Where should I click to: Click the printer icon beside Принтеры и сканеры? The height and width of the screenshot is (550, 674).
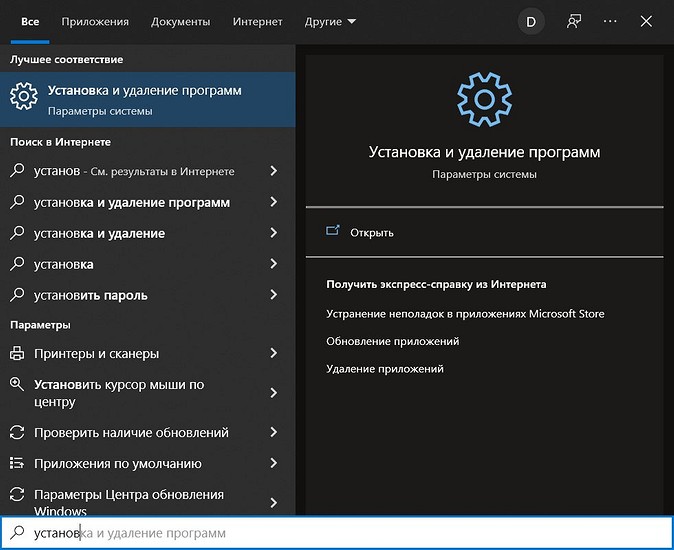(x=17, y=353)
